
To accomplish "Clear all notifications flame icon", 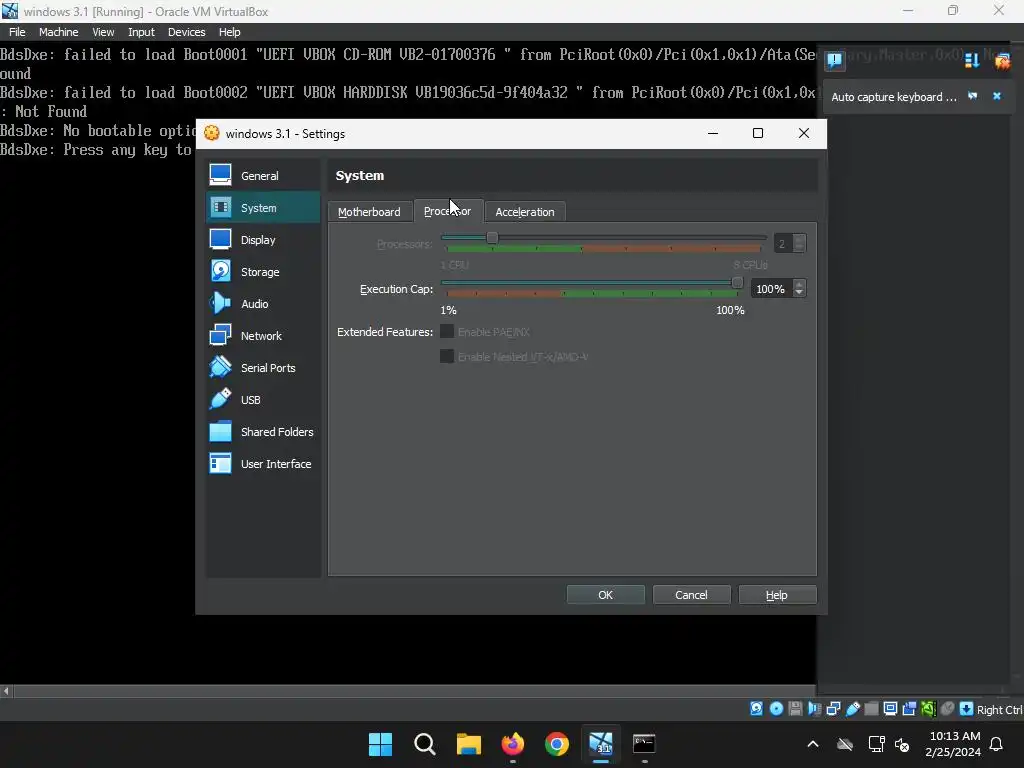I will click(x=1002, y=61).
